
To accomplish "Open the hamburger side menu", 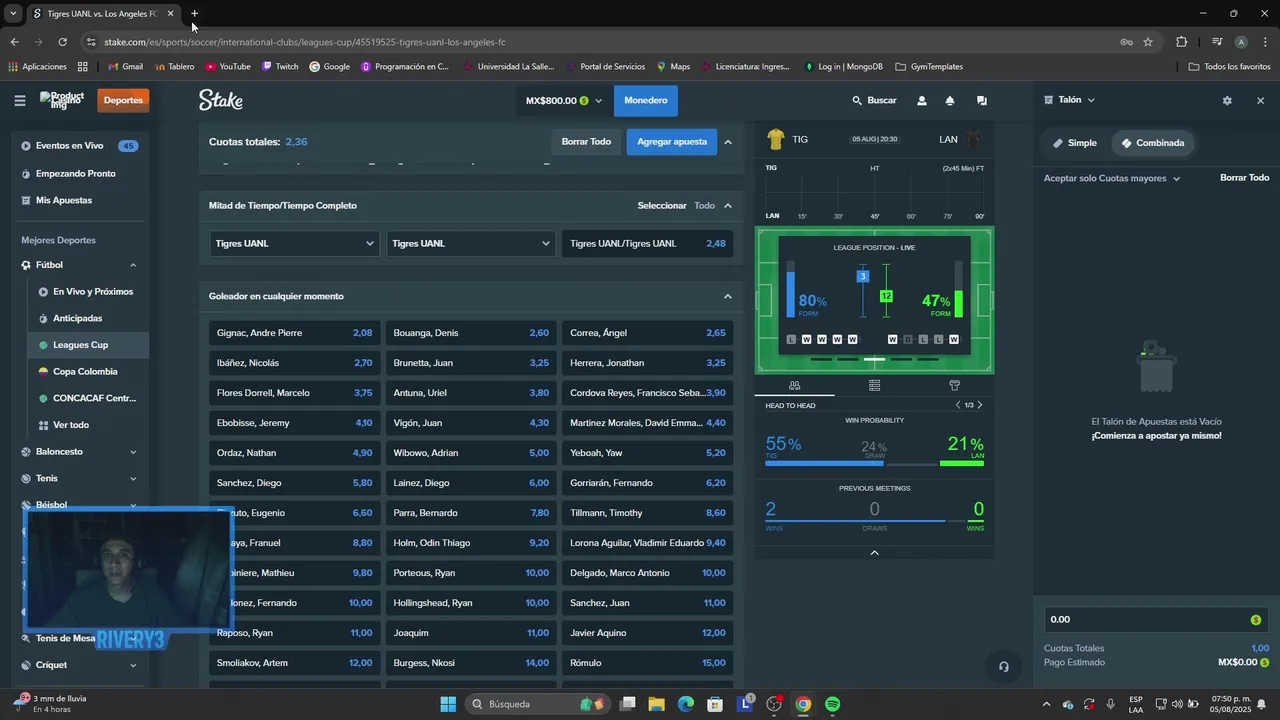I will [x=19, y=100].
